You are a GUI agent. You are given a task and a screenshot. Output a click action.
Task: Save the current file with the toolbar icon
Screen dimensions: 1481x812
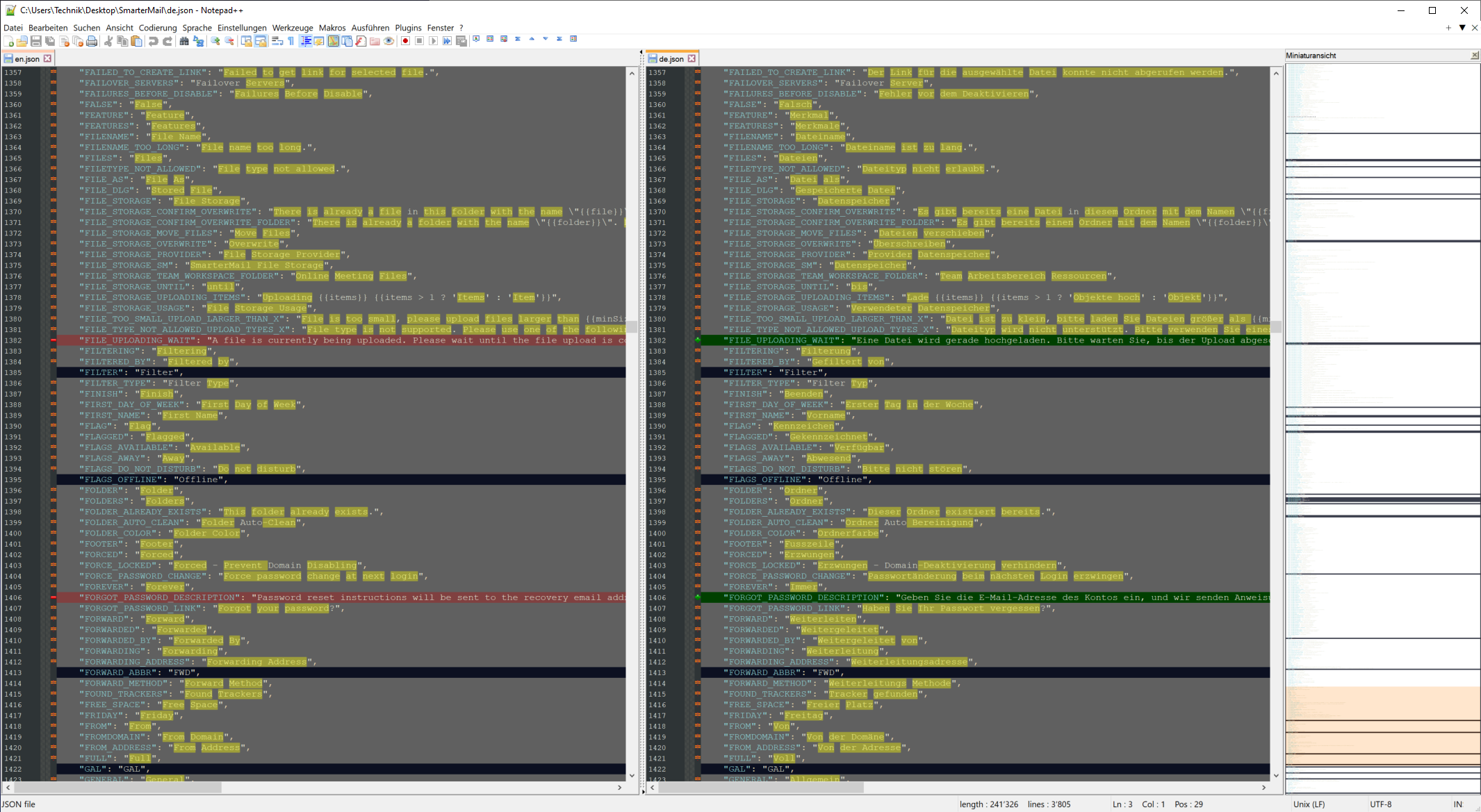coord(35,41)
